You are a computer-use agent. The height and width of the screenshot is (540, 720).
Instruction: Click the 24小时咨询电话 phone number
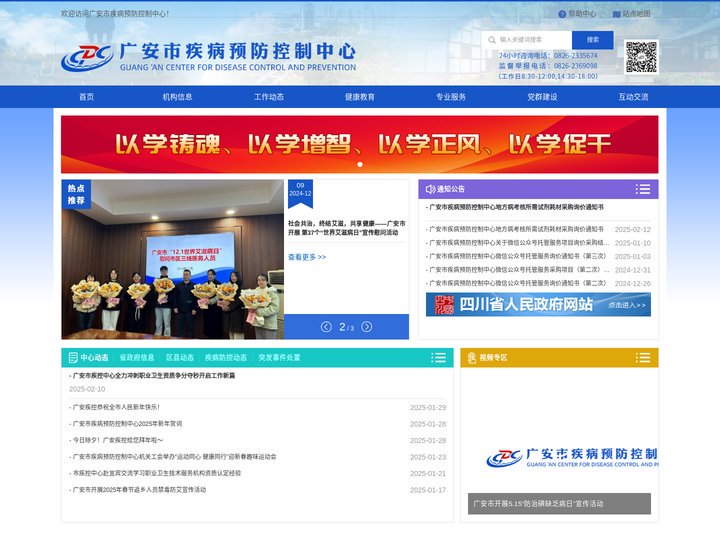pos(575,55)
